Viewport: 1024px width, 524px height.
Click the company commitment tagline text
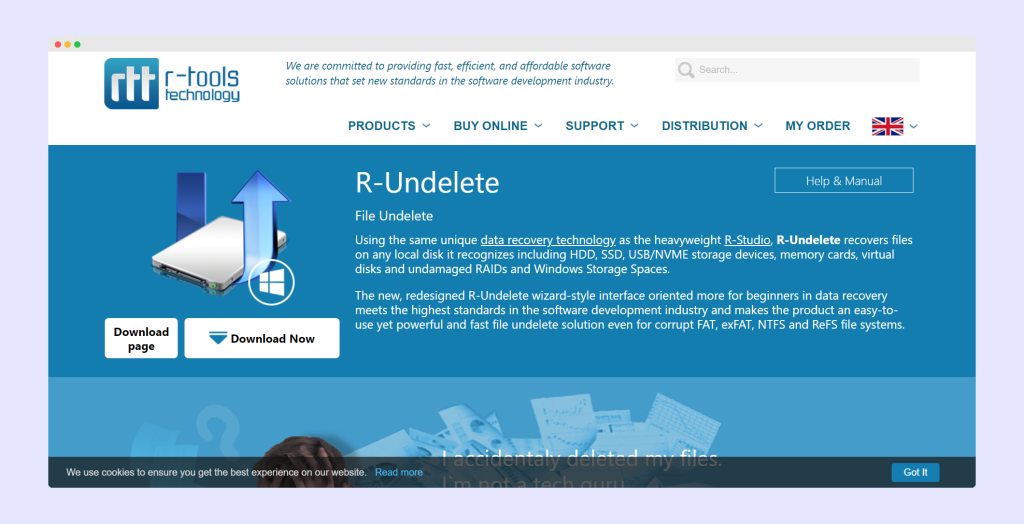(x=449, y=73)
